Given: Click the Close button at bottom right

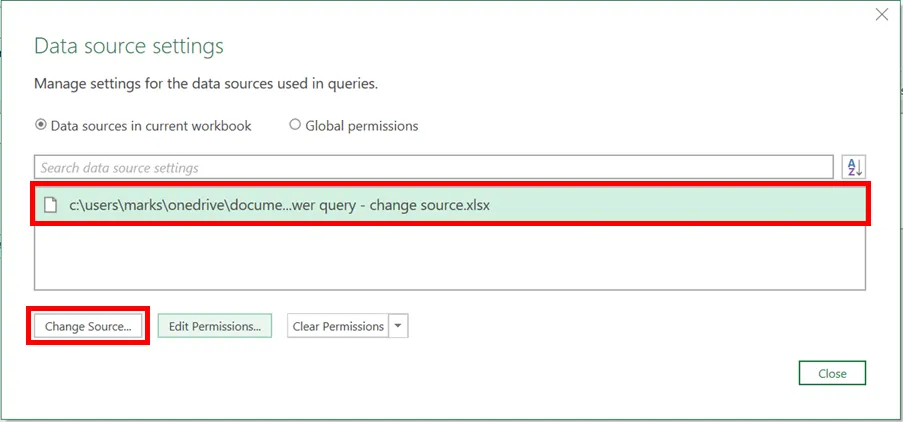Looking at the screenshot, I should pos(832,373).
